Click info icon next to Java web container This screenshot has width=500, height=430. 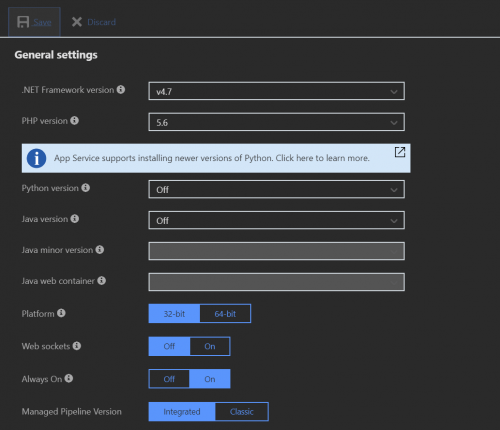tap(102, 281)
